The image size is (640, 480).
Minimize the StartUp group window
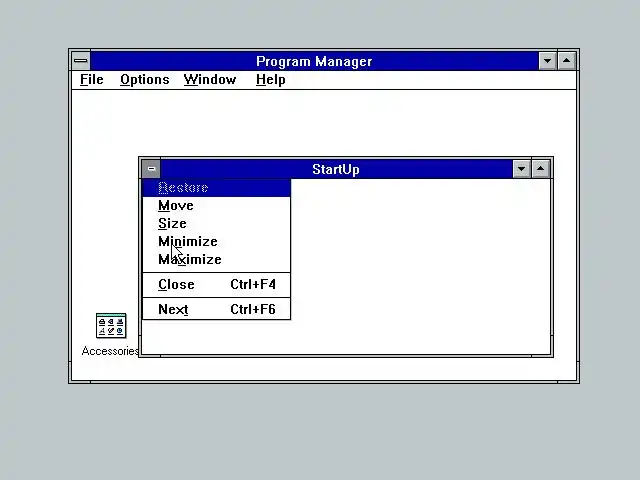(521, 169)
